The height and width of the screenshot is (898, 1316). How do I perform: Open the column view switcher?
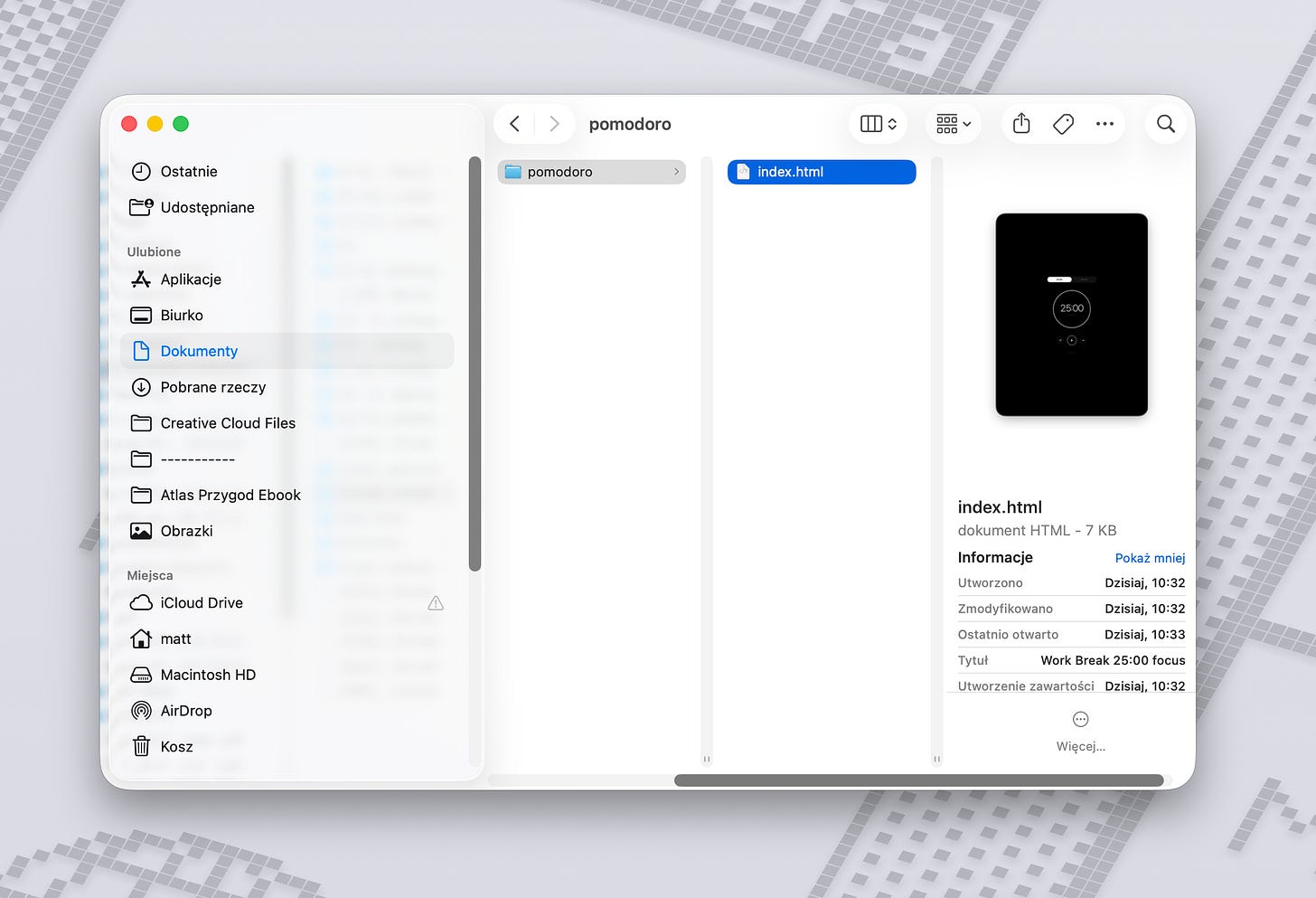(x=878, y=124)
